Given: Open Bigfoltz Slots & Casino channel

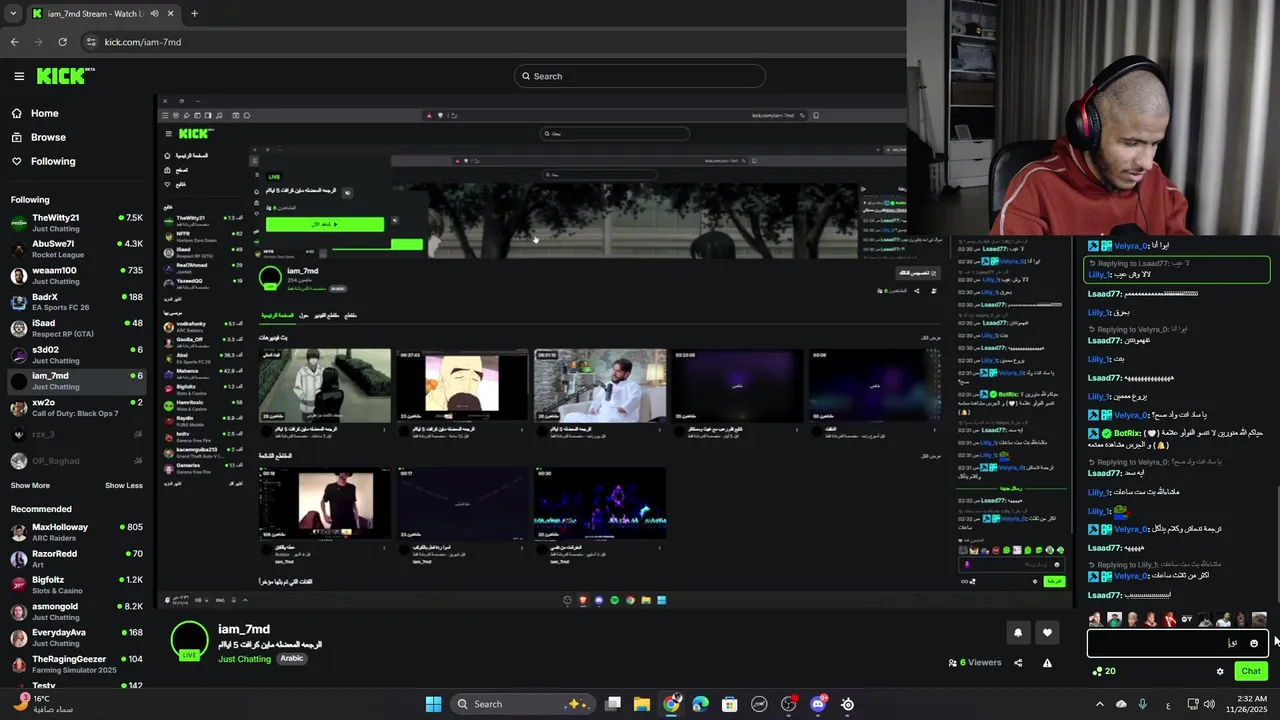Looking at the screenshot, I should [75, 585].
